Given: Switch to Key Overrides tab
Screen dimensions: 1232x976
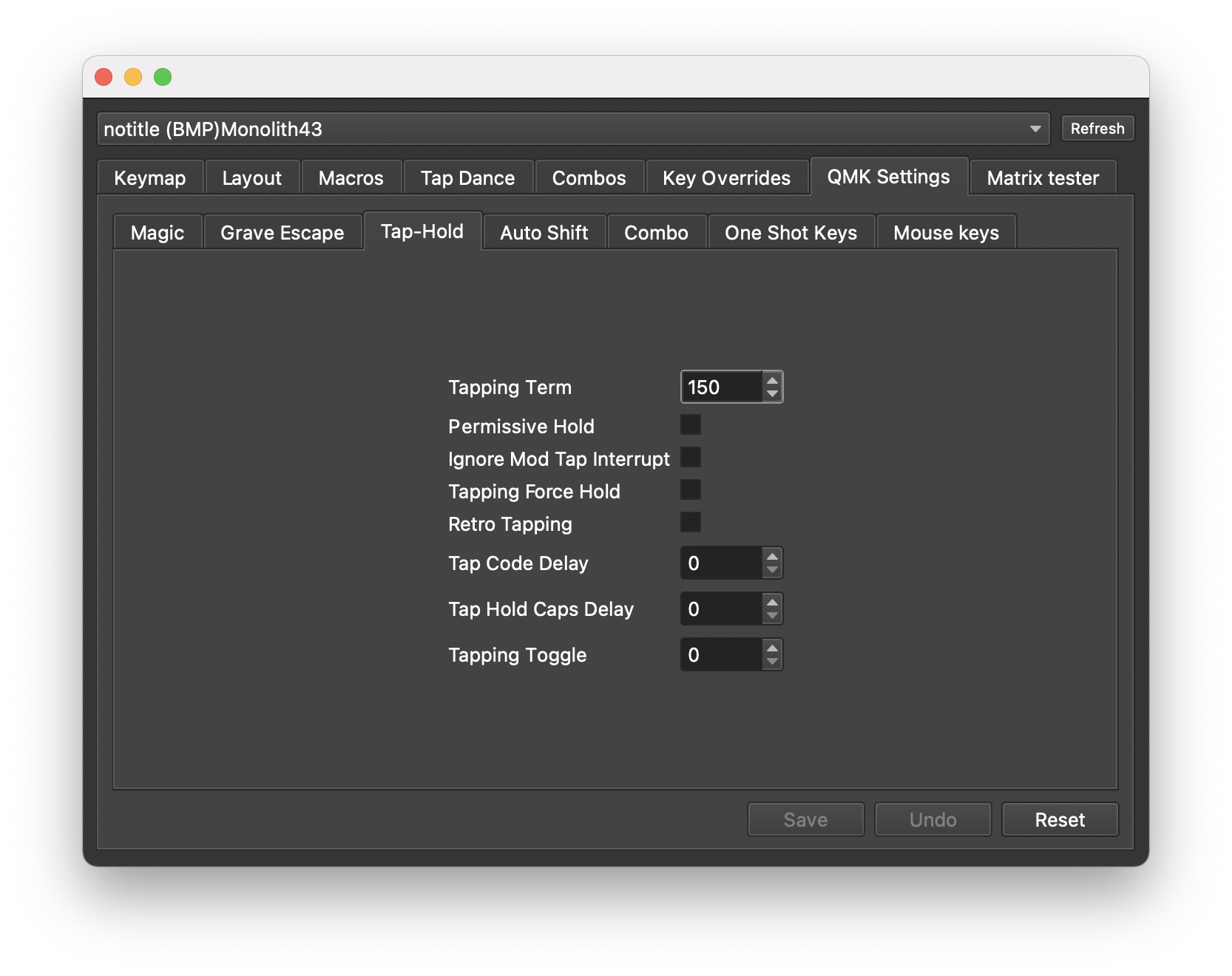Looking at the screenshot, I should coord(727,178).
